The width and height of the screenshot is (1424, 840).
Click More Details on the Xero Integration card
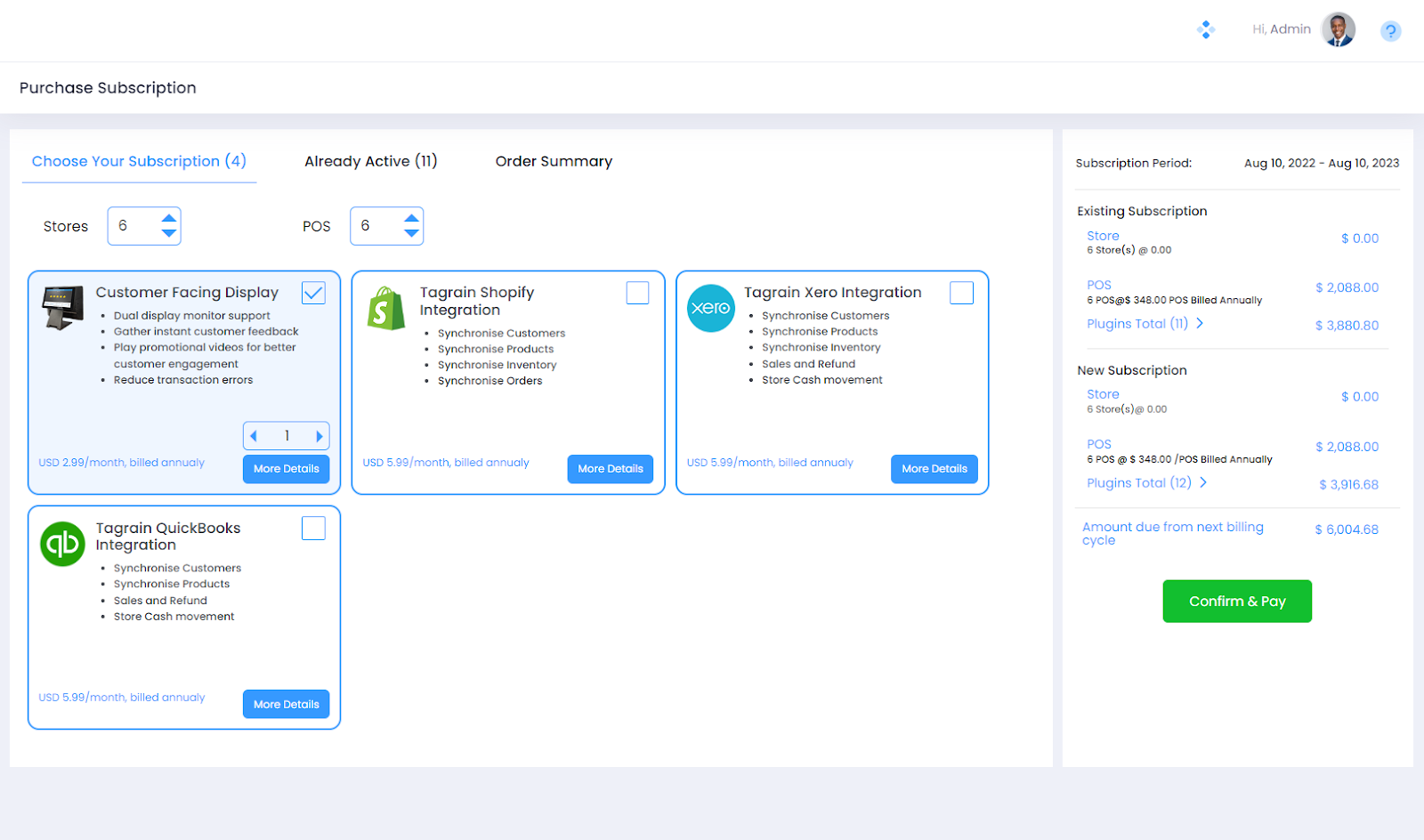(x=934, y=469)
